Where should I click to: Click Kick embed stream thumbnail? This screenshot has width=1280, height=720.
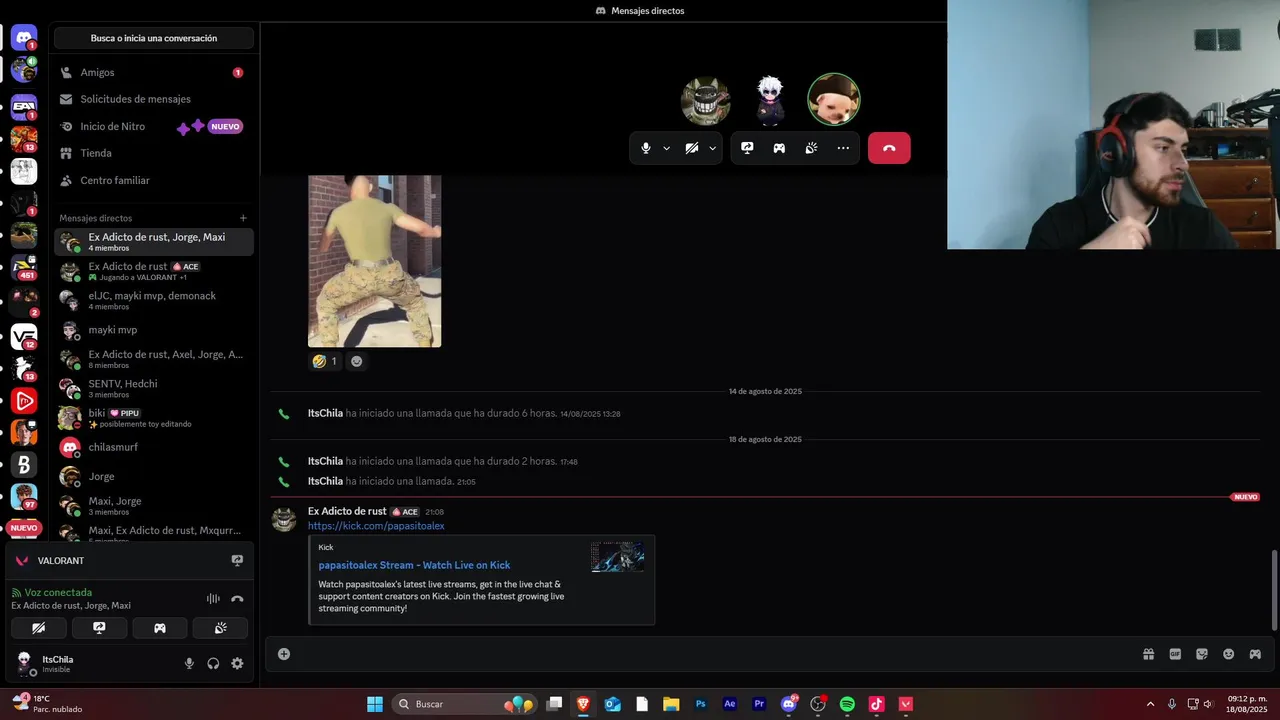click(x=617, y=557)
